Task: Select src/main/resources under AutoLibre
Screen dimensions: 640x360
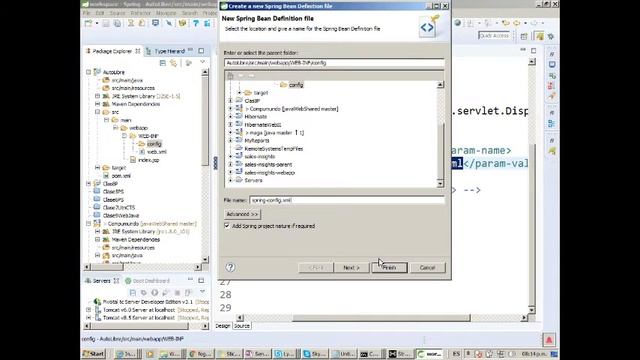Action: (133, 88)
